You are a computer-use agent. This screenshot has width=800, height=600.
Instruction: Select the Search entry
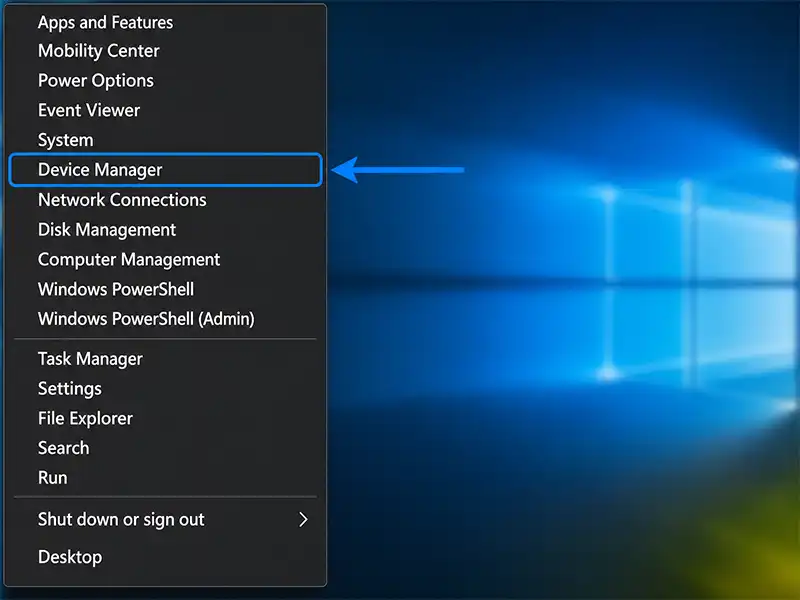pyautogui.click(x=165, y=448)
